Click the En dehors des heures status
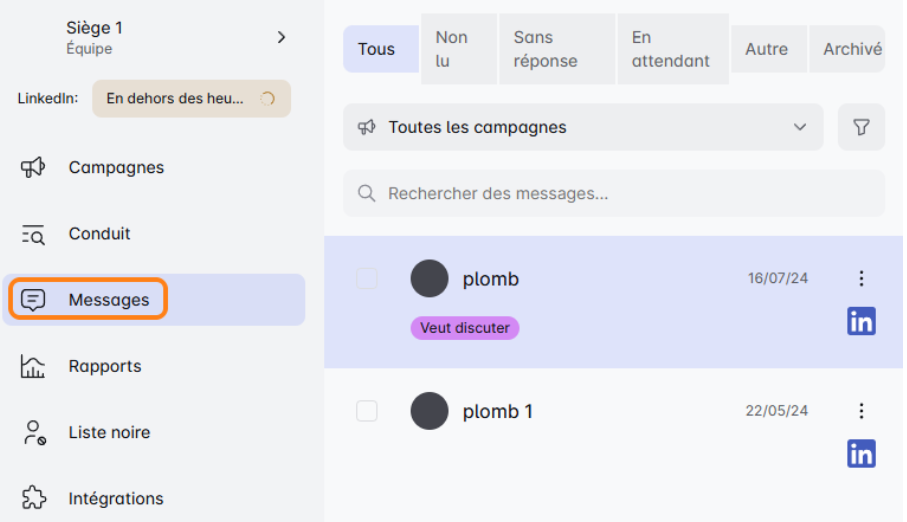The image size is (907, 522). coord(191,99)
